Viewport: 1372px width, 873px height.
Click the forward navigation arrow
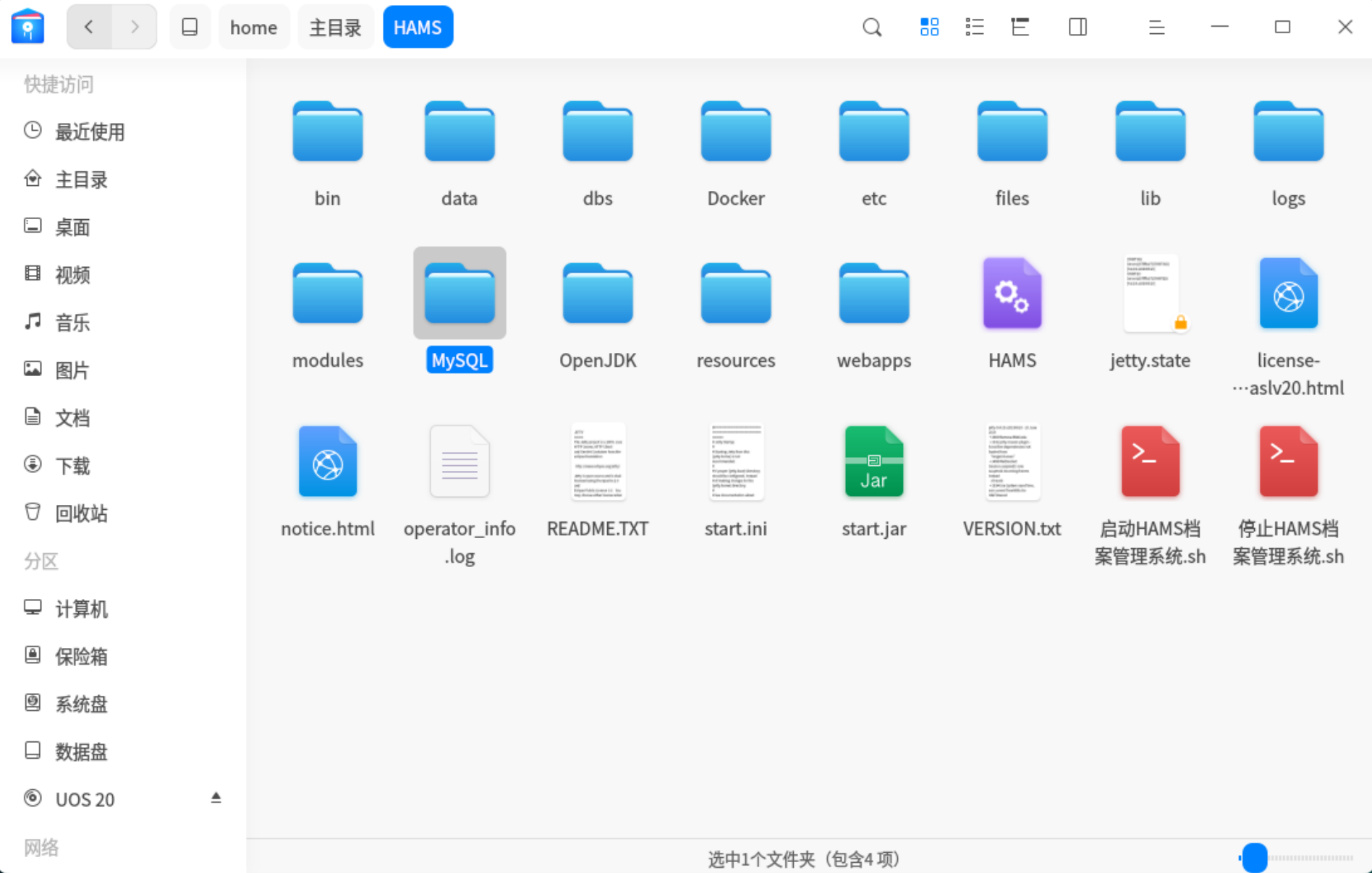pos(135,27)
